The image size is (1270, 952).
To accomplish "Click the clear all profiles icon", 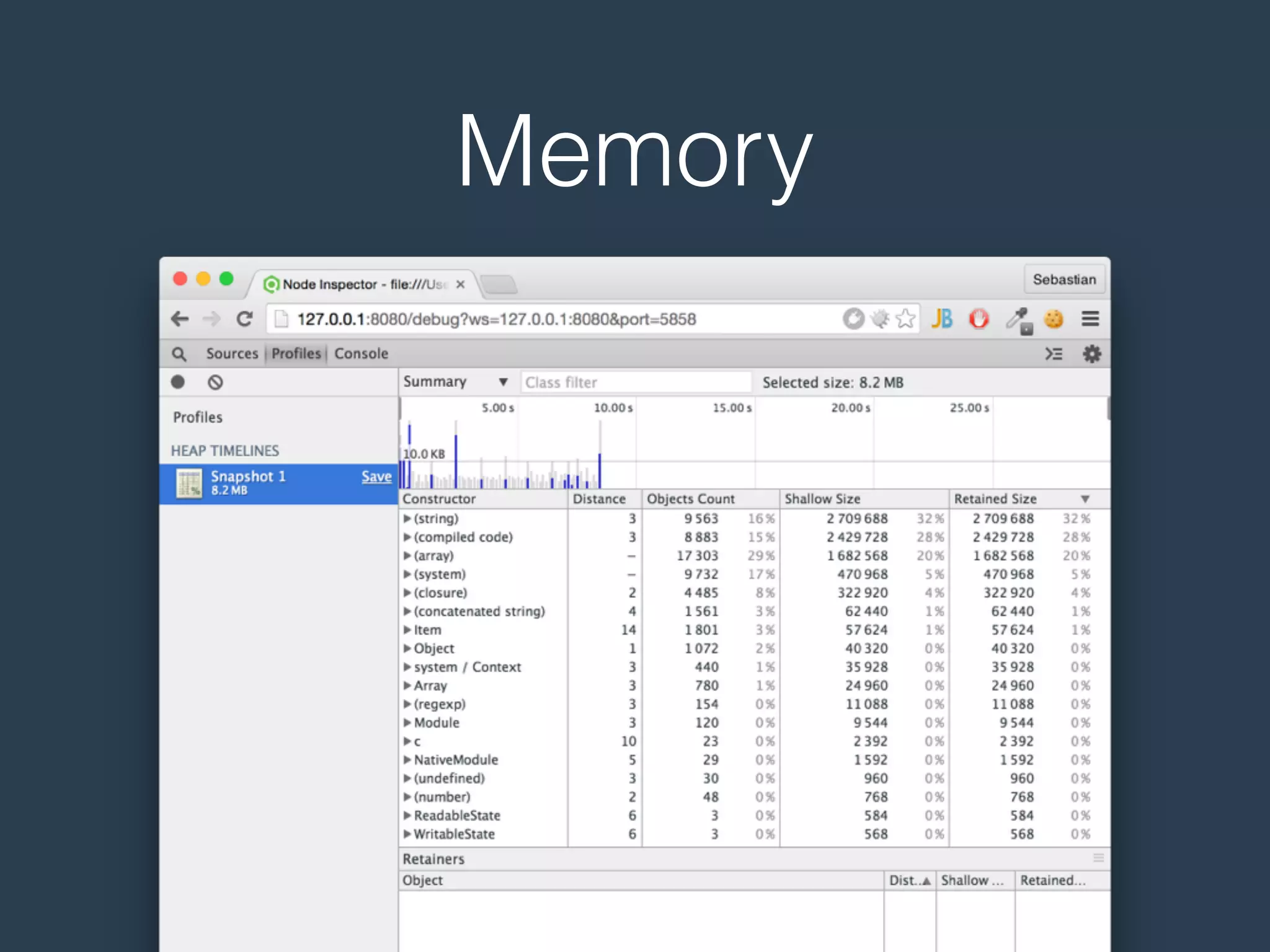I will 215,382.
